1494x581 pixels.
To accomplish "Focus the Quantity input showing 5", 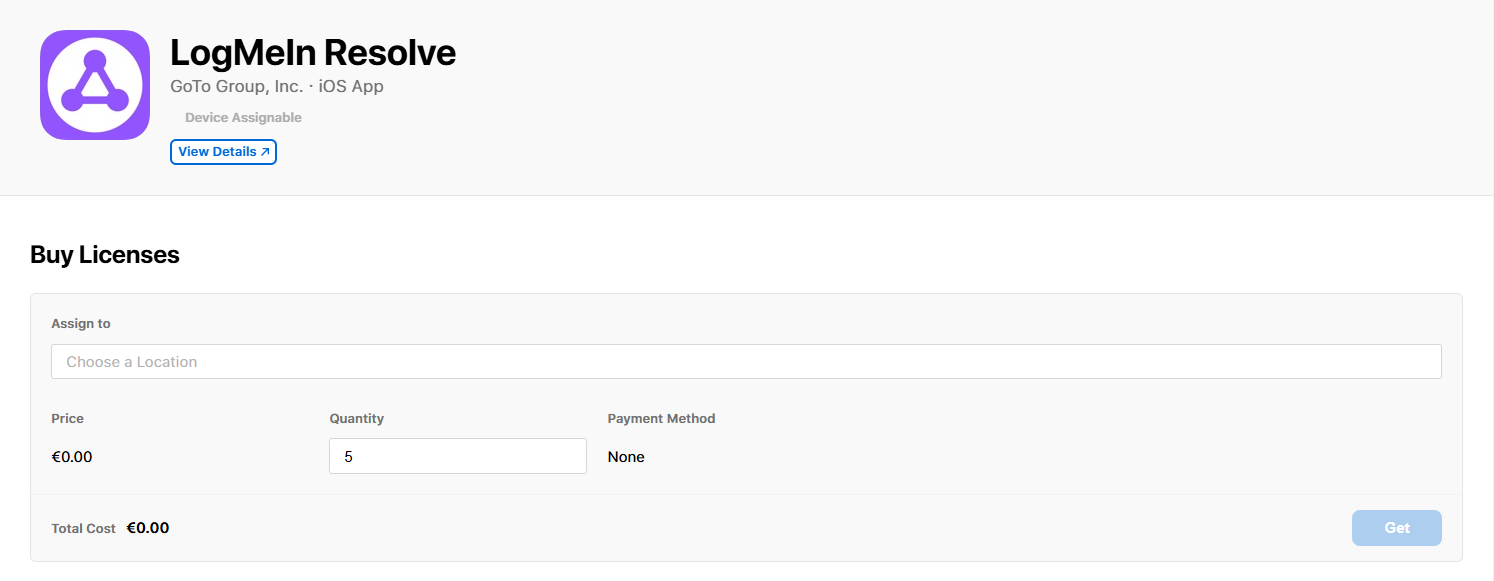I will [458, 457].
